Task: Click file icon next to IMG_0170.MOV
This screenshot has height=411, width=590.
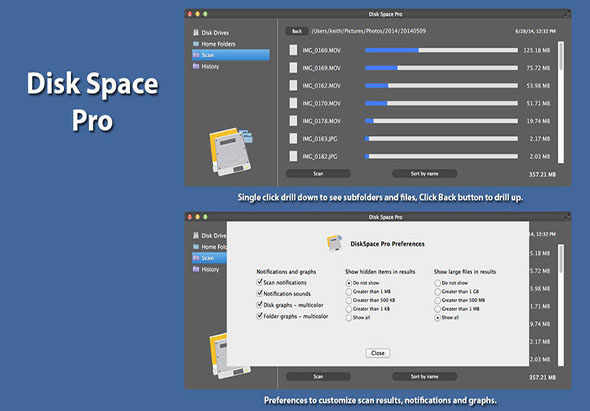Action: pyautogui.click(x=293, y=103)
